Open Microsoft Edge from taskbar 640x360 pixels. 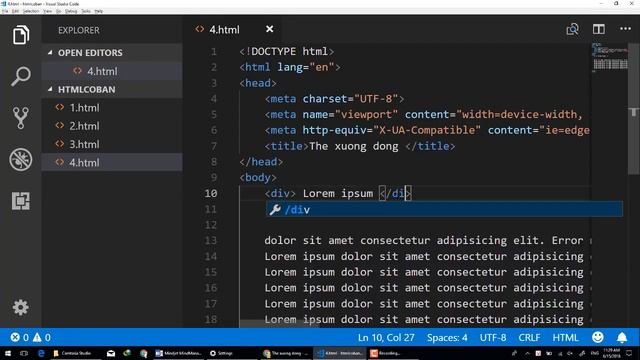pyautogui.click(x=41, y=353)
